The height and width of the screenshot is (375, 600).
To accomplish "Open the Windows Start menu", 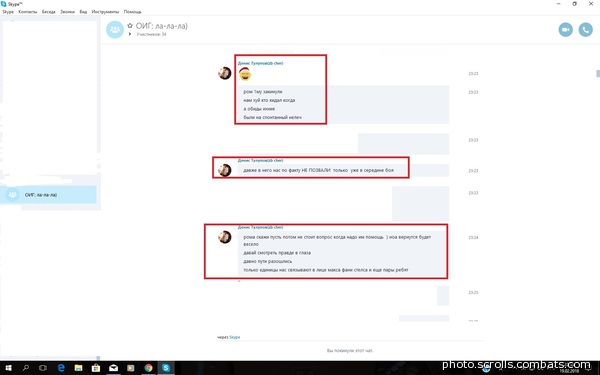I will click(x=8, y=368).
